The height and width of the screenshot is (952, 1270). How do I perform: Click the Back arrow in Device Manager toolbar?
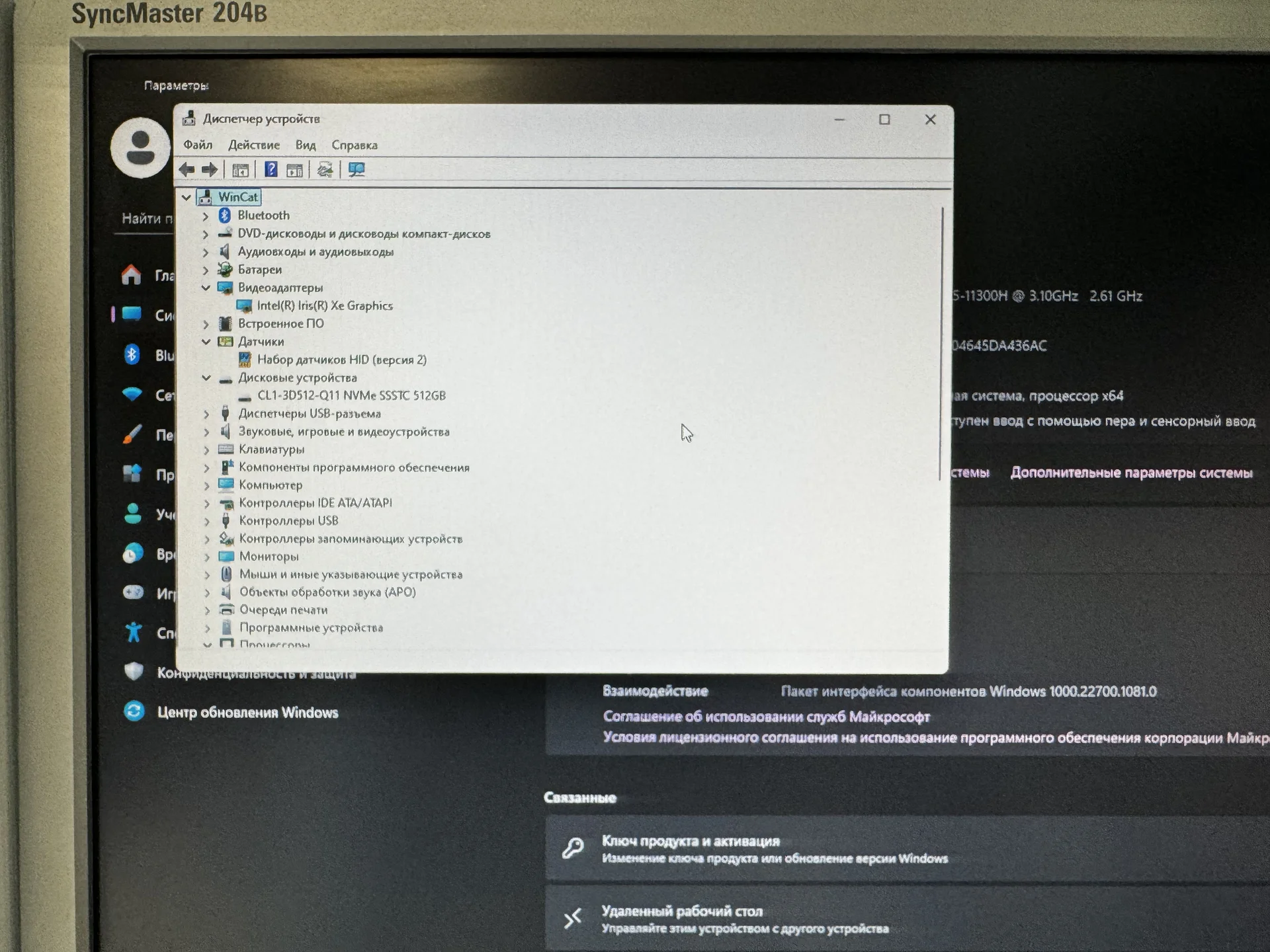tap(187, 170)
